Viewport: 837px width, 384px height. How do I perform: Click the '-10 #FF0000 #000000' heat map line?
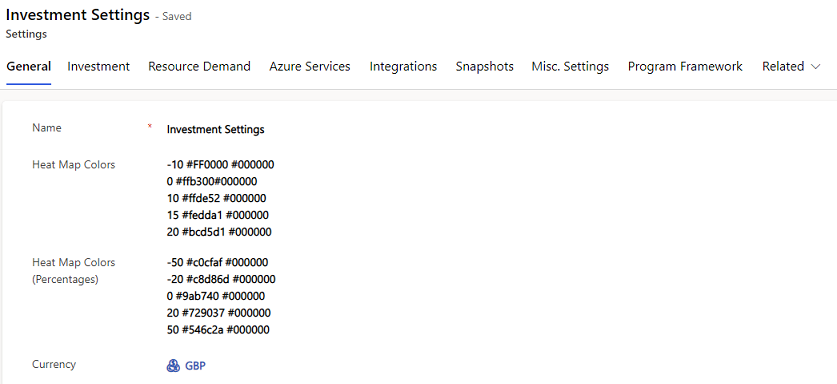(x=220, y=164)
